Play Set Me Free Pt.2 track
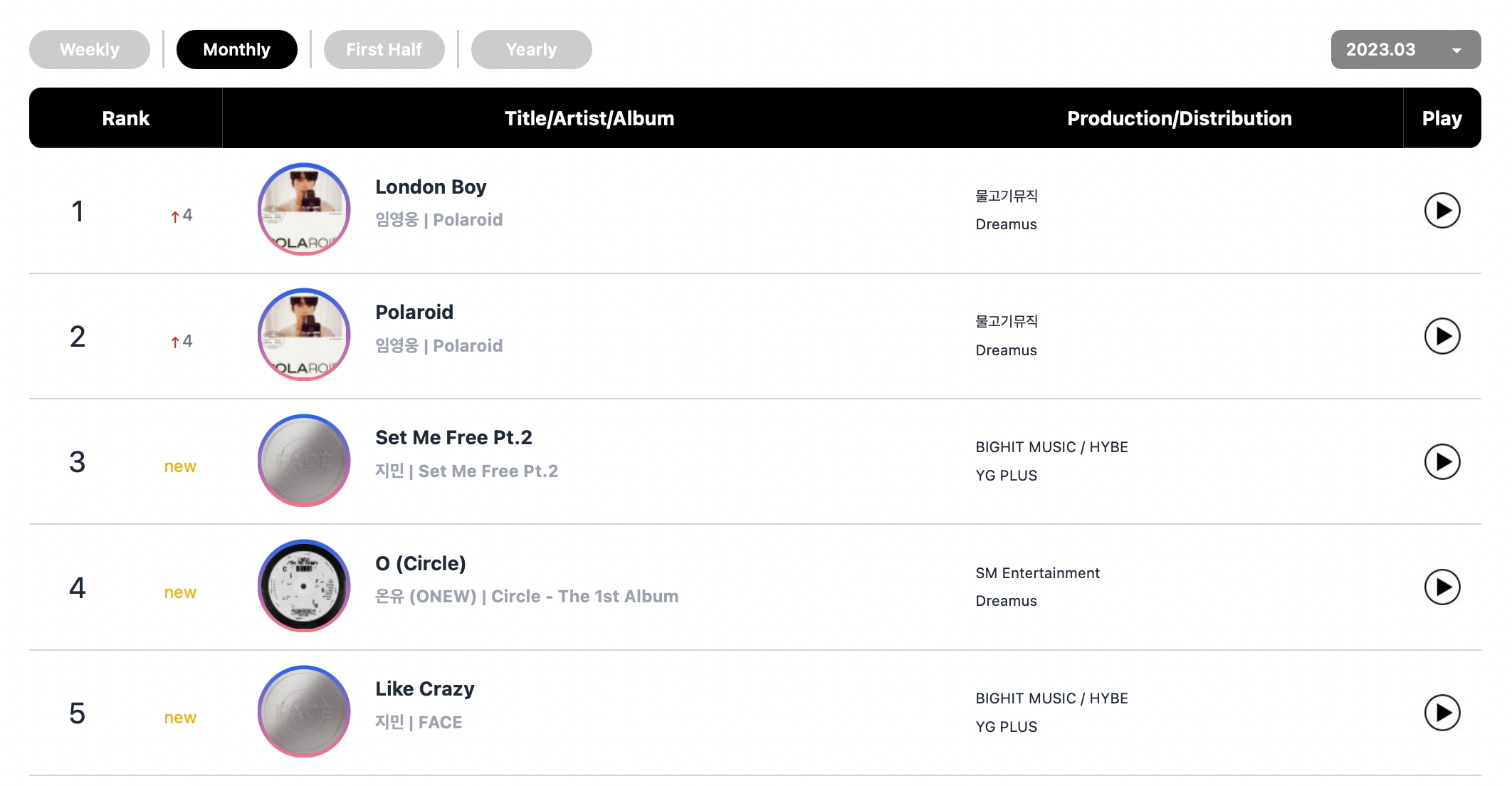The height and width of the screenshot is (786, 1512). click(1442, 462)
